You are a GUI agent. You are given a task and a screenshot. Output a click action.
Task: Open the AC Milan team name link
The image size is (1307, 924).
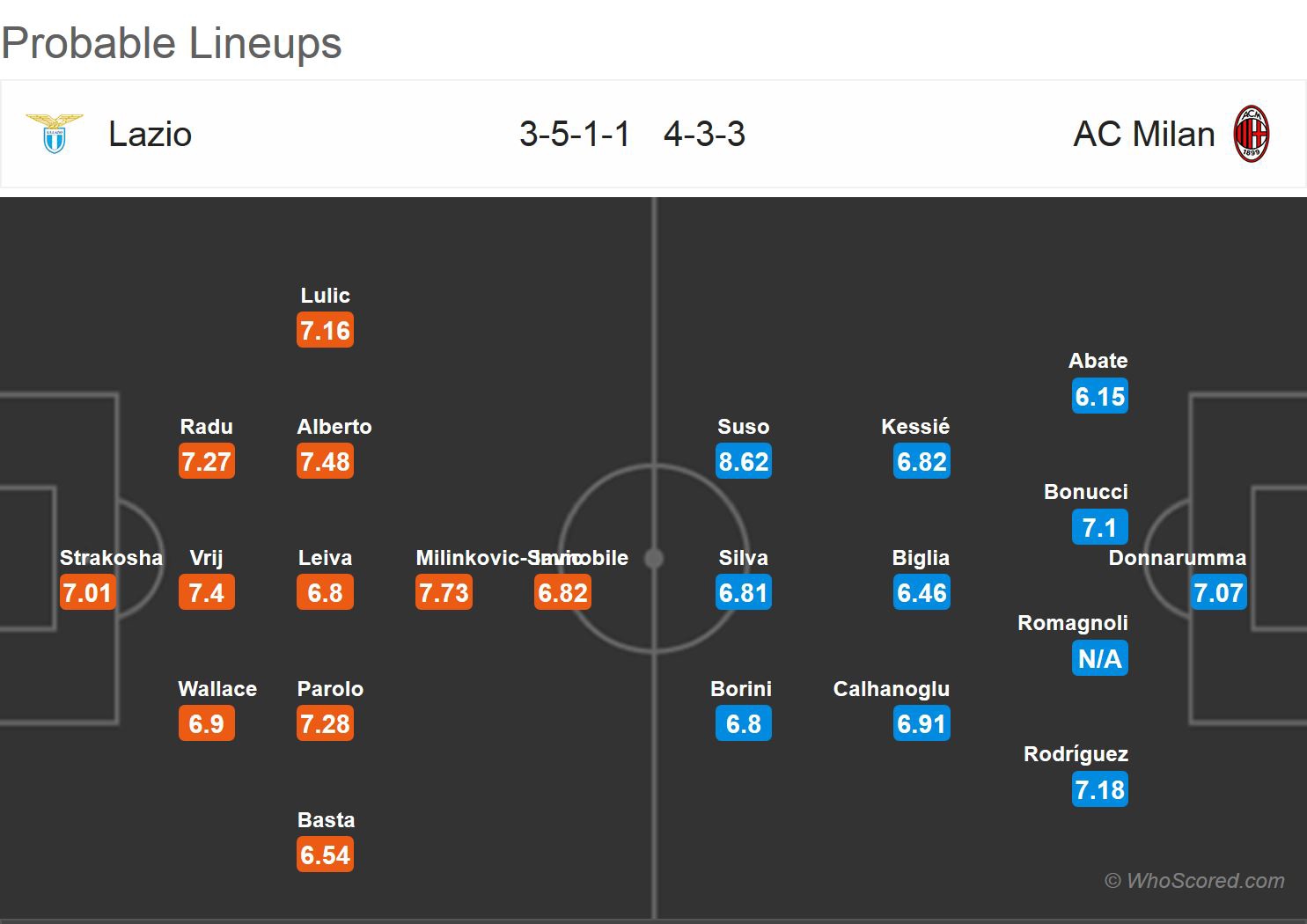click(x=1143, y=135)
